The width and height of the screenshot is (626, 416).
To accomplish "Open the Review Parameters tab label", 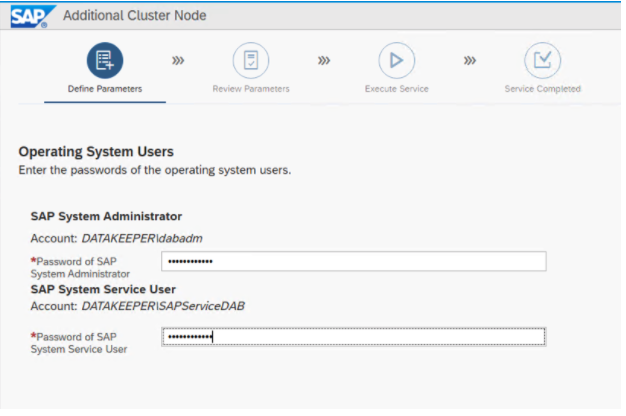I will tap(251, 89).
